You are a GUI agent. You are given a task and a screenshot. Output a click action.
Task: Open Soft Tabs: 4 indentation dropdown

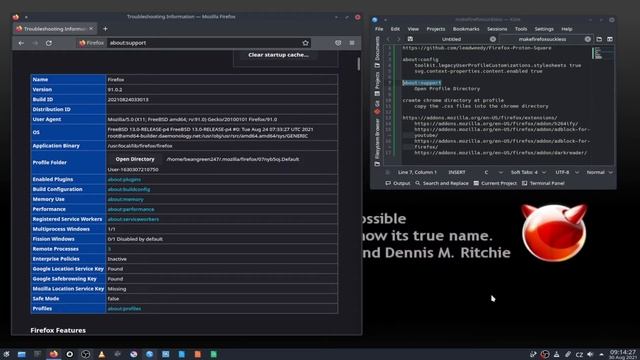[528, 172]
